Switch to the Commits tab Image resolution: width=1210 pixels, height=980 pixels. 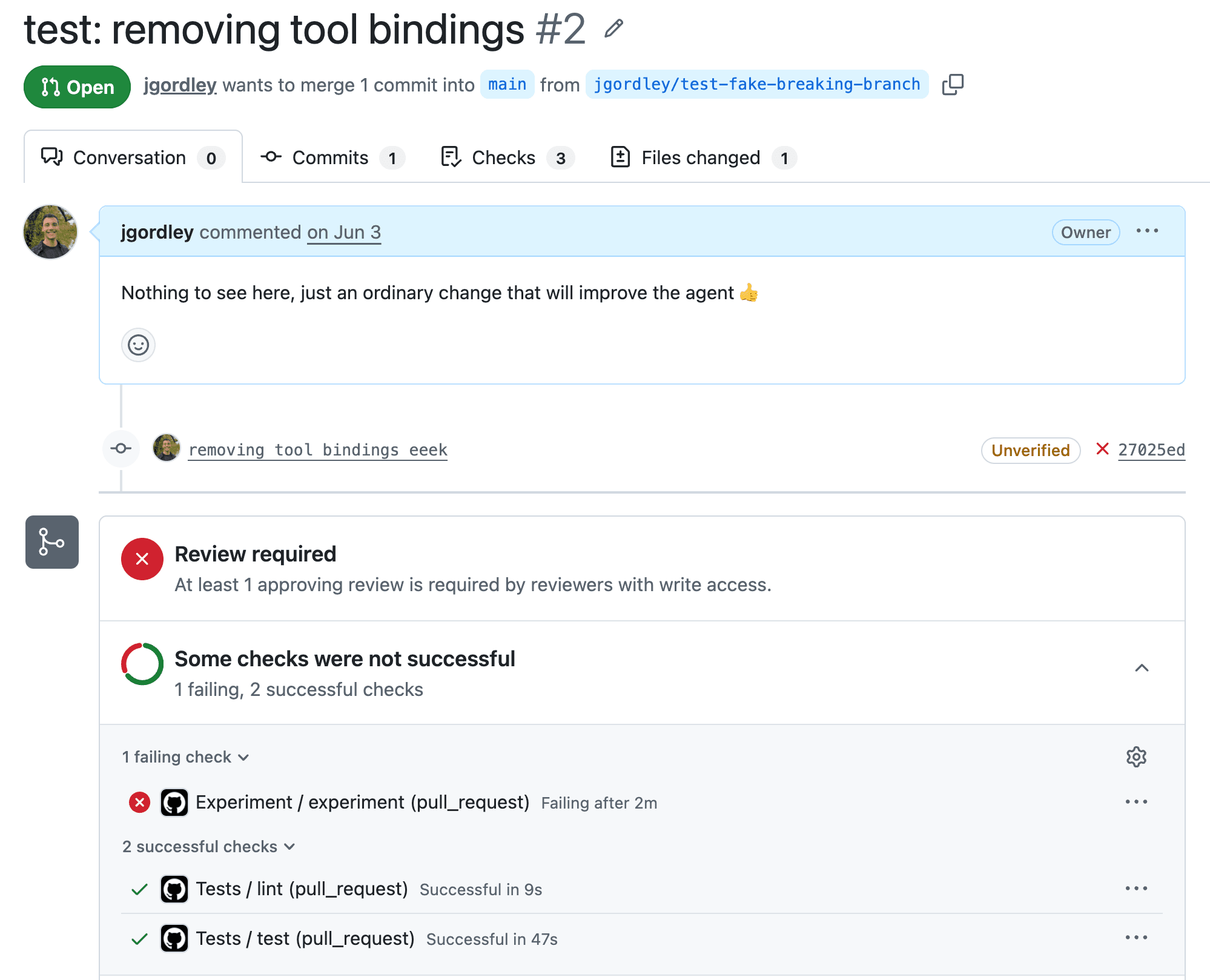(x=332, y=157)
